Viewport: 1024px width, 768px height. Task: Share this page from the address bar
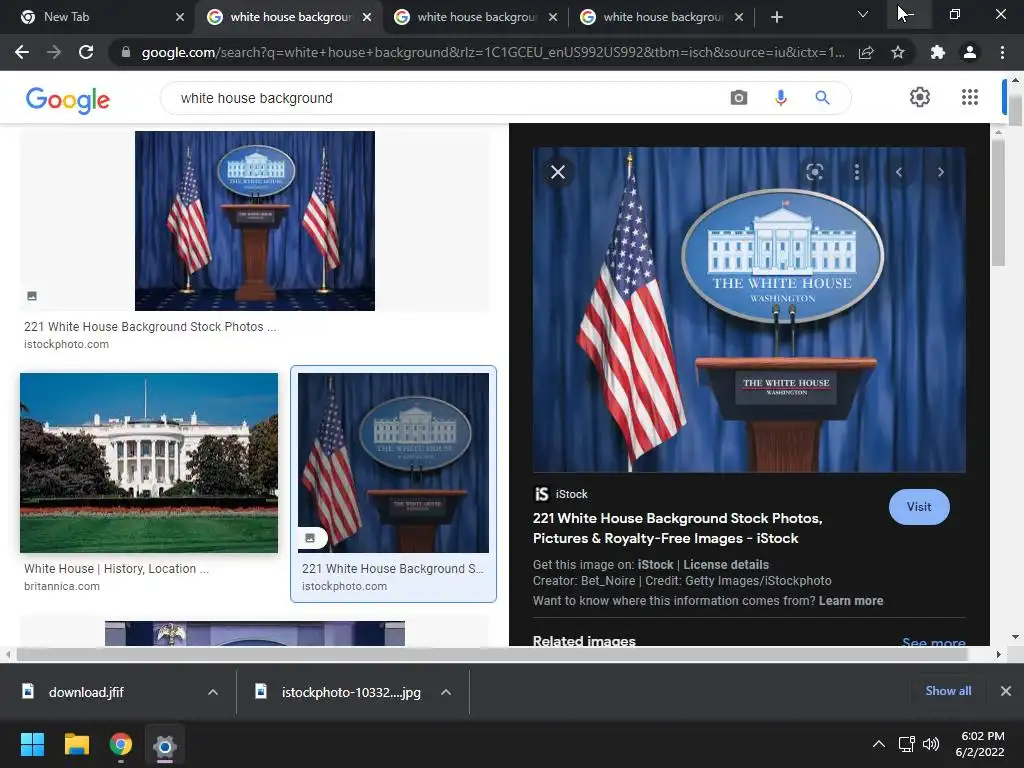866,52
